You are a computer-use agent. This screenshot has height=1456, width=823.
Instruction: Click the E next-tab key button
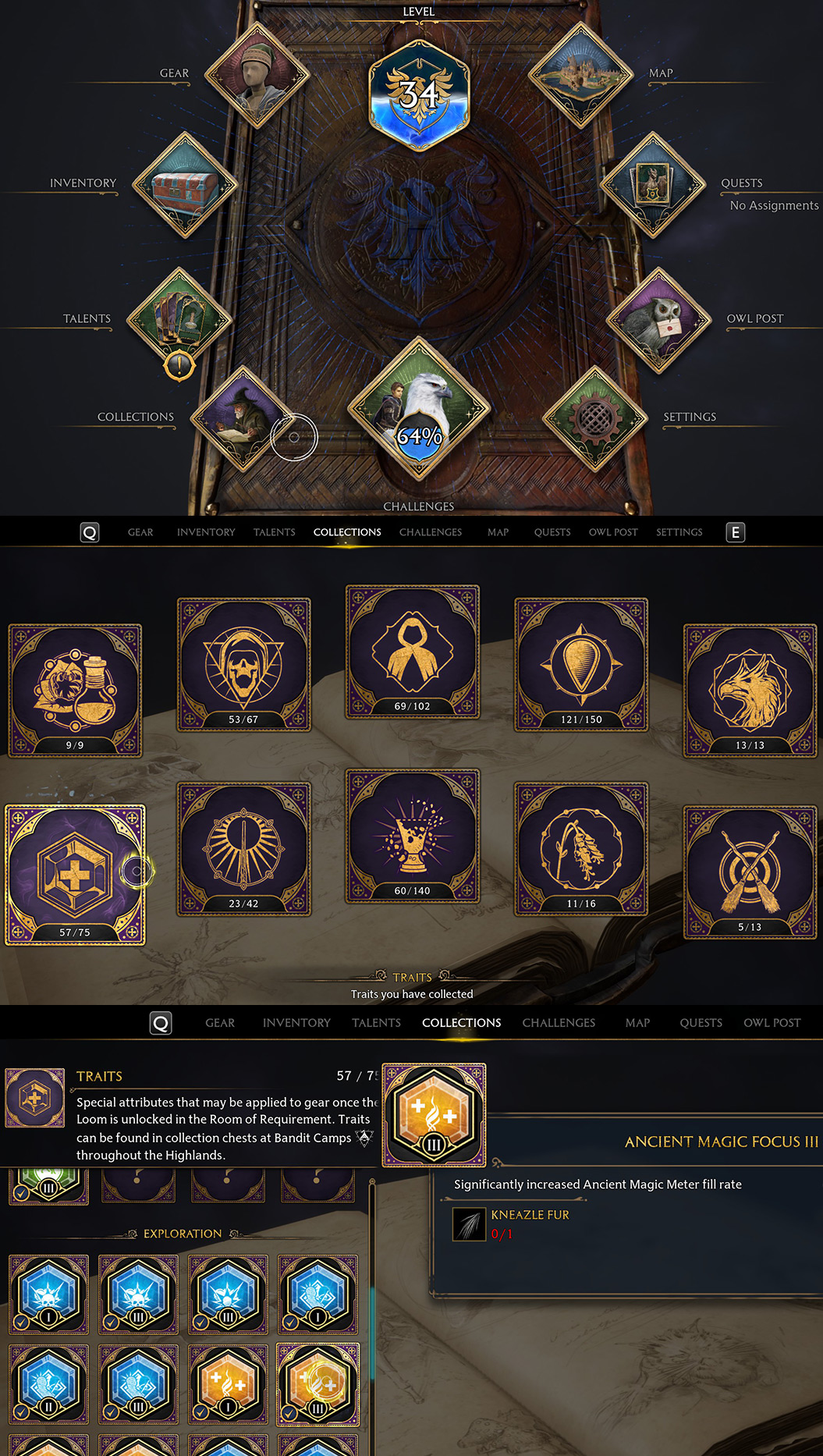coord(735,532)
